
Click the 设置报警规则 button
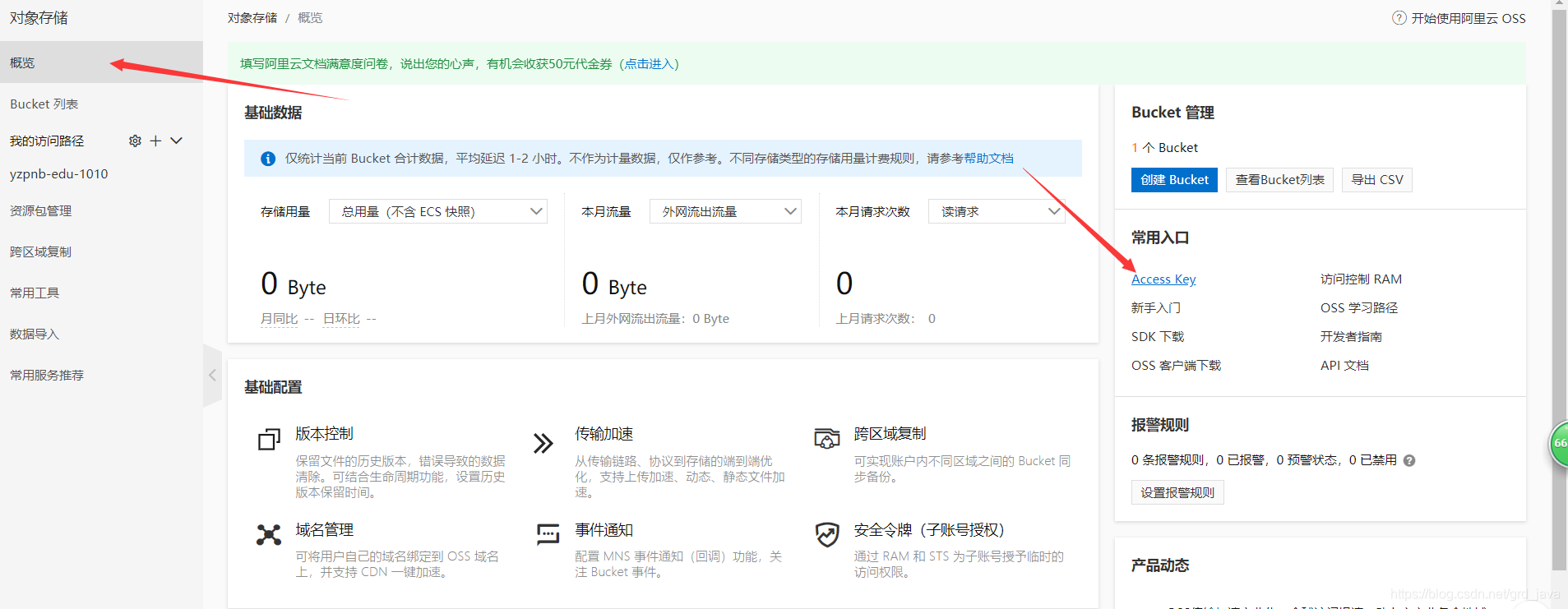1177,492
